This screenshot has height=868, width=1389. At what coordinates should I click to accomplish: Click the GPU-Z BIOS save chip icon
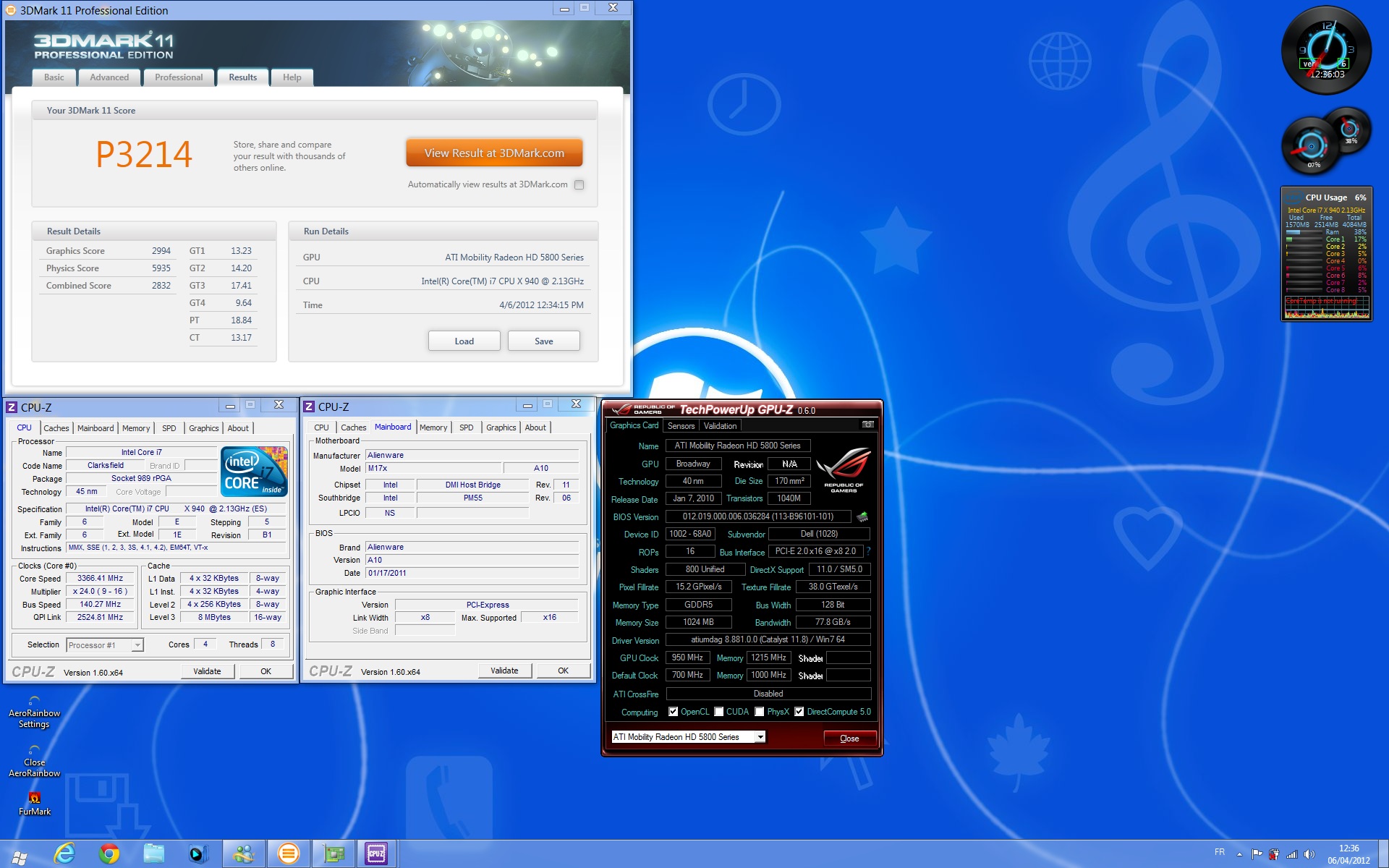pyautogui.click(x=862, y=516)
